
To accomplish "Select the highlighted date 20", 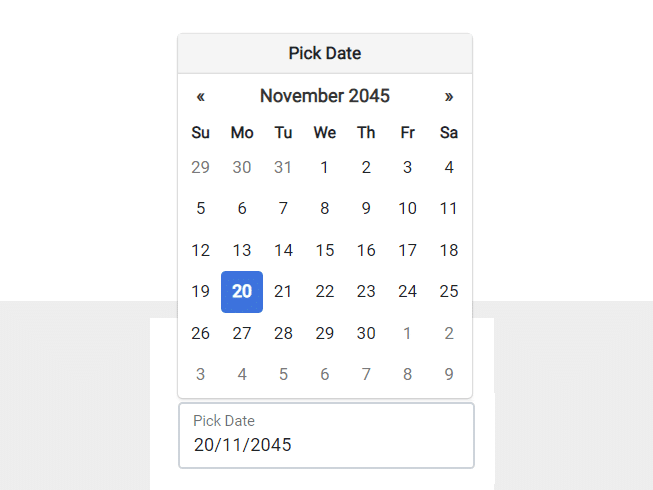I will (242, 292).
